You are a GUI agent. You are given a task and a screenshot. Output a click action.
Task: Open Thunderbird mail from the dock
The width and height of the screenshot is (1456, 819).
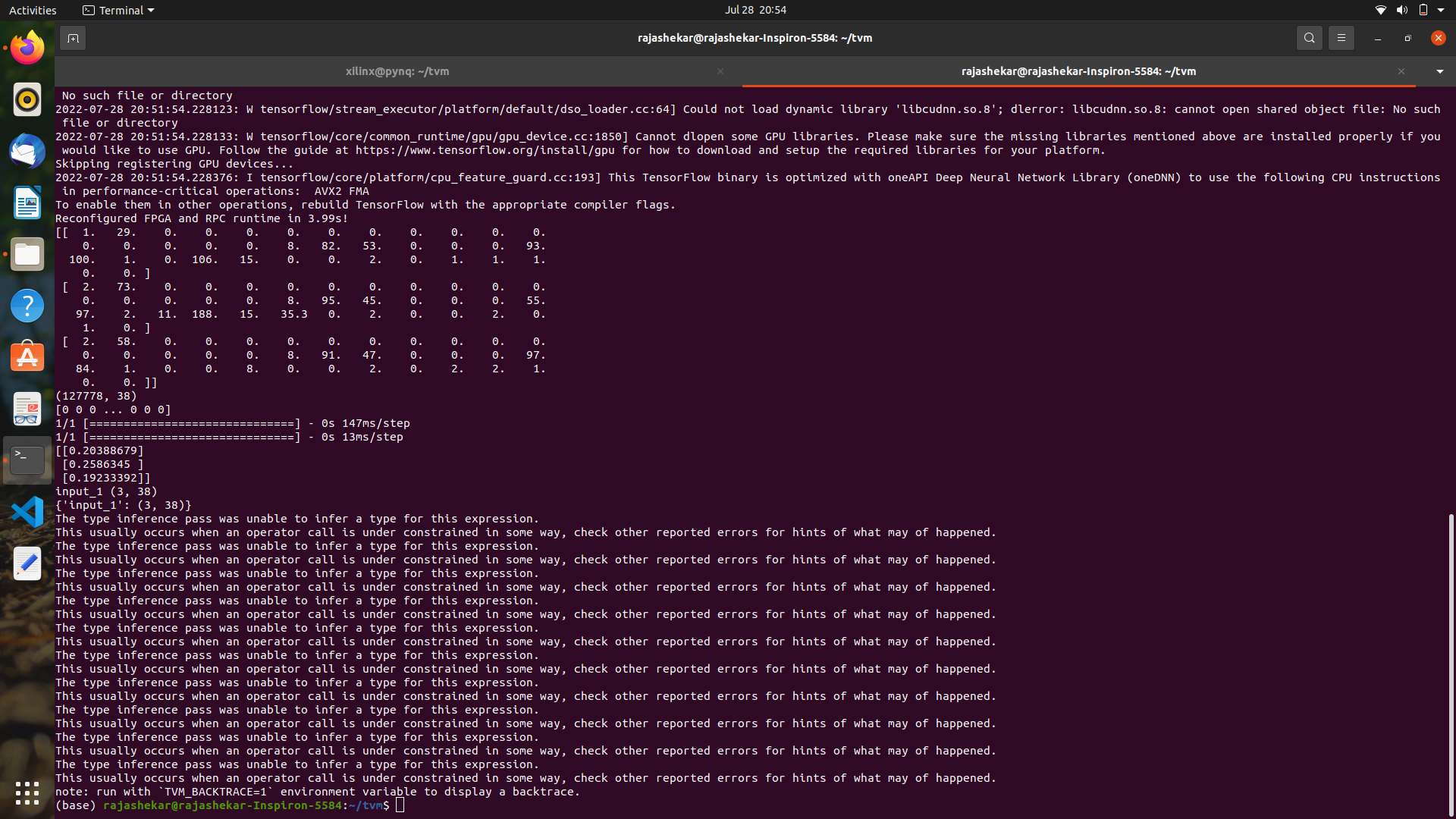pyautogui.click(x=27, y=151)
